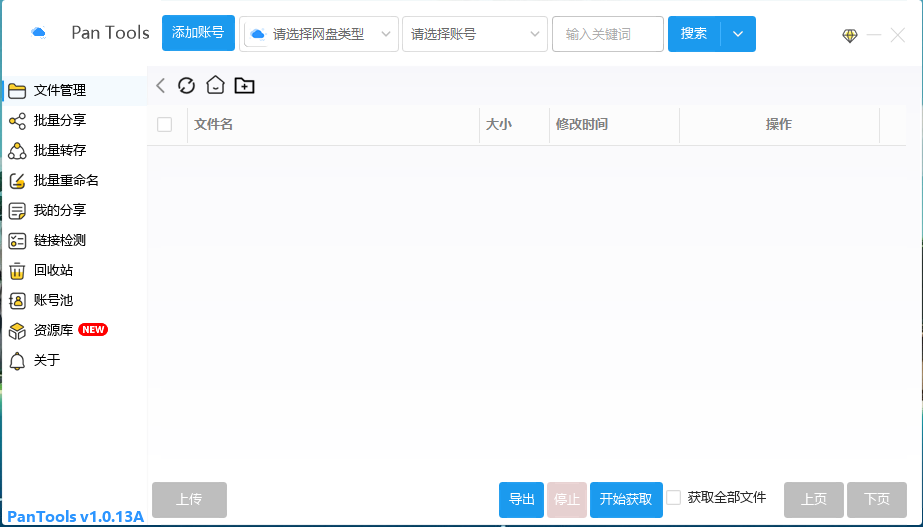Click the 批量转存 transfer icon

click(x=17, y=151)
